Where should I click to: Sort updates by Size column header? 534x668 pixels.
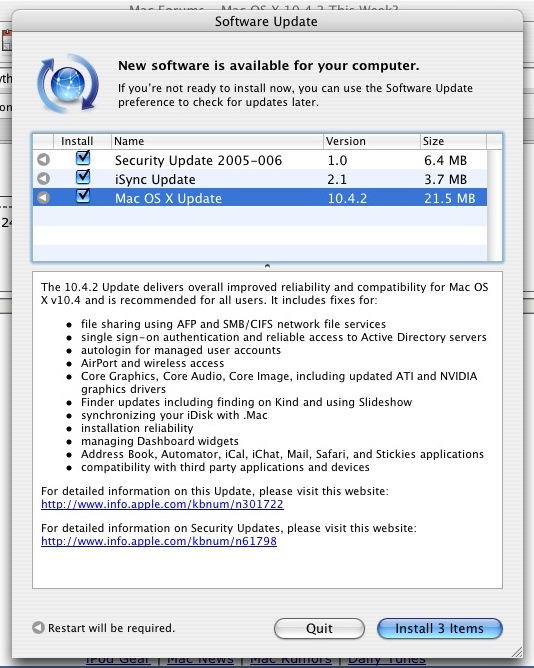pos(453,141)
